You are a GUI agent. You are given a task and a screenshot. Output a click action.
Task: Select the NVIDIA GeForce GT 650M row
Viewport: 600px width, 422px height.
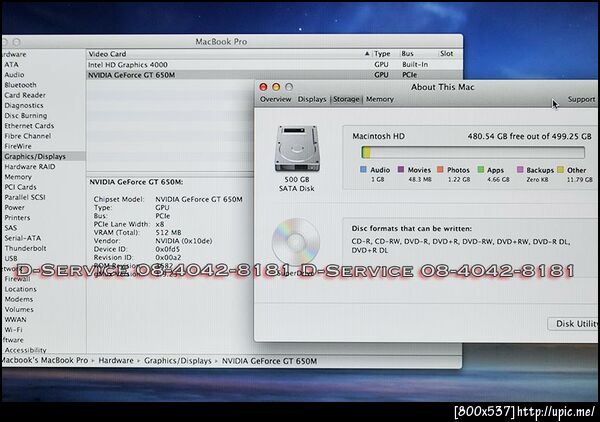coord(274,75)
